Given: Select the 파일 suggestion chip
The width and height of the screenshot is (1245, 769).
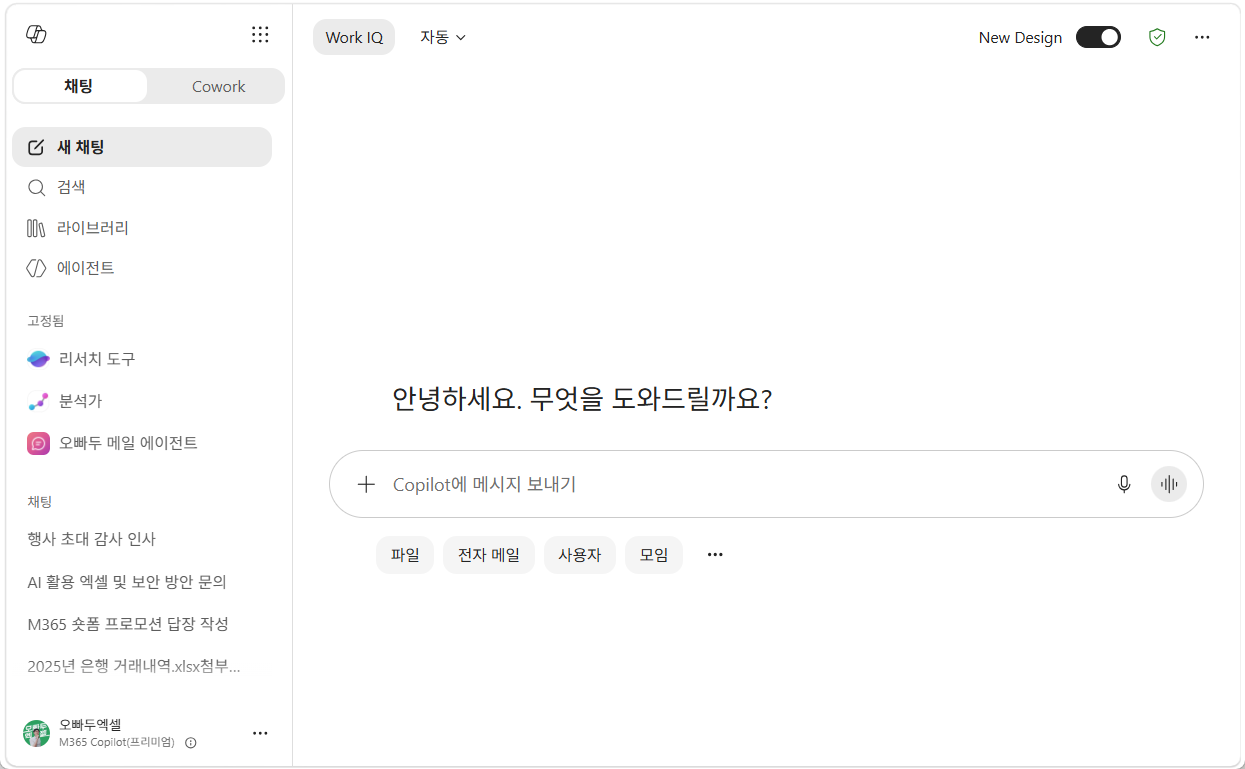Looking at the screenshot, I should coord(405,555).
